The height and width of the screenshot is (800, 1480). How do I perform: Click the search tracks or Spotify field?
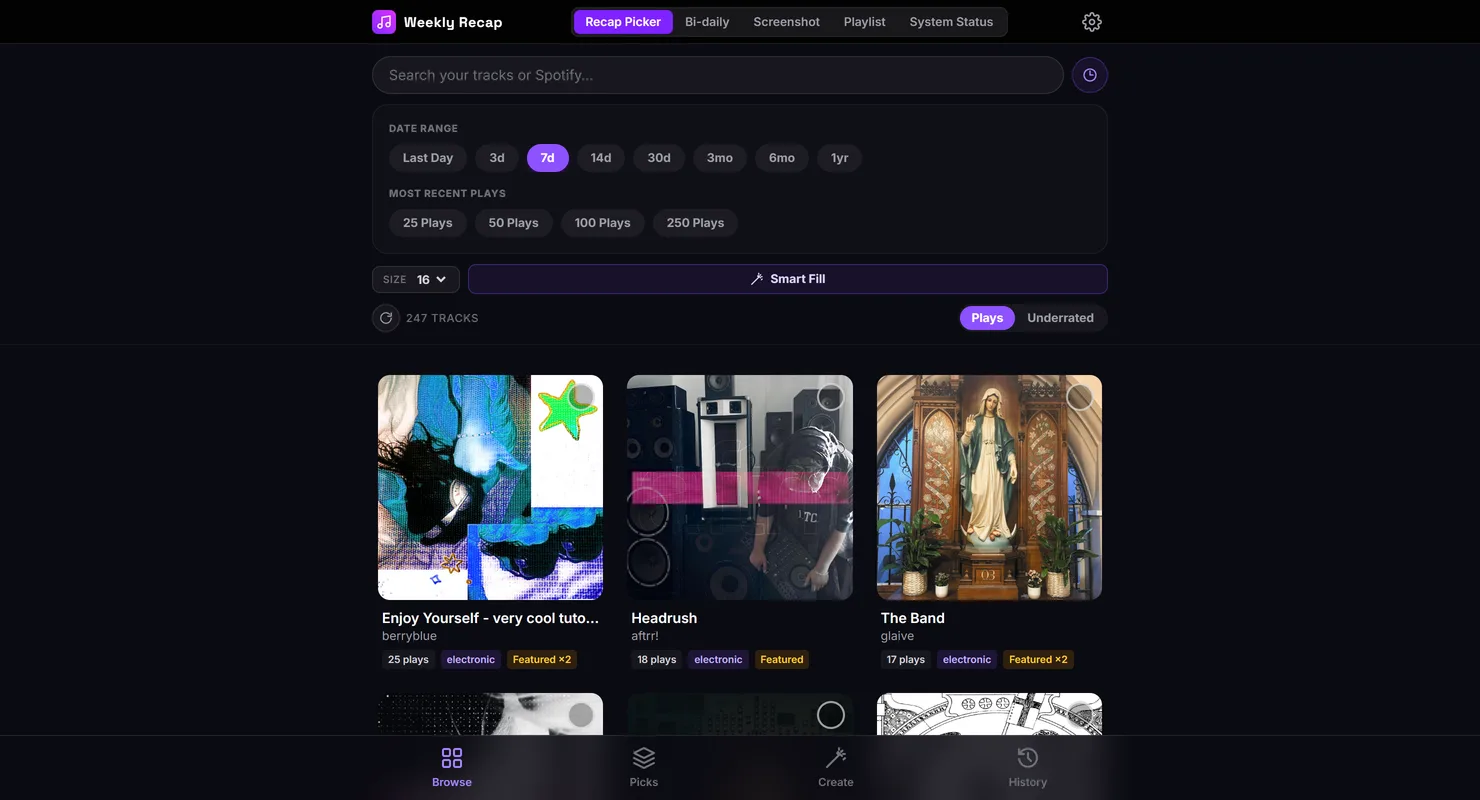(718, 75)
